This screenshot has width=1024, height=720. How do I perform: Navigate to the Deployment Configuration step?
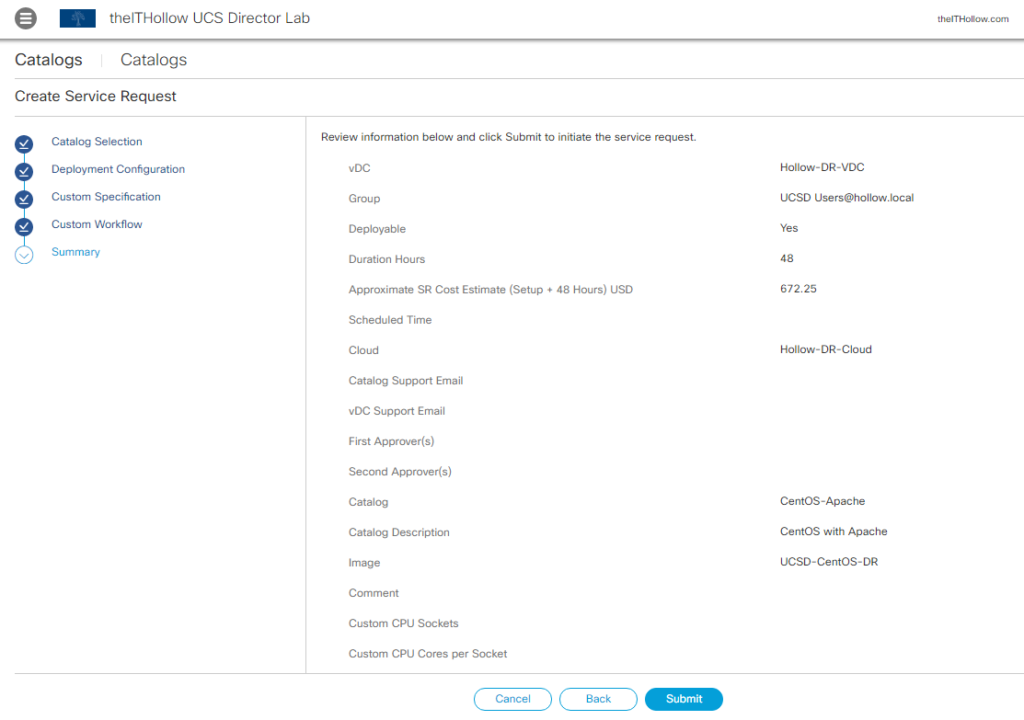118,169
